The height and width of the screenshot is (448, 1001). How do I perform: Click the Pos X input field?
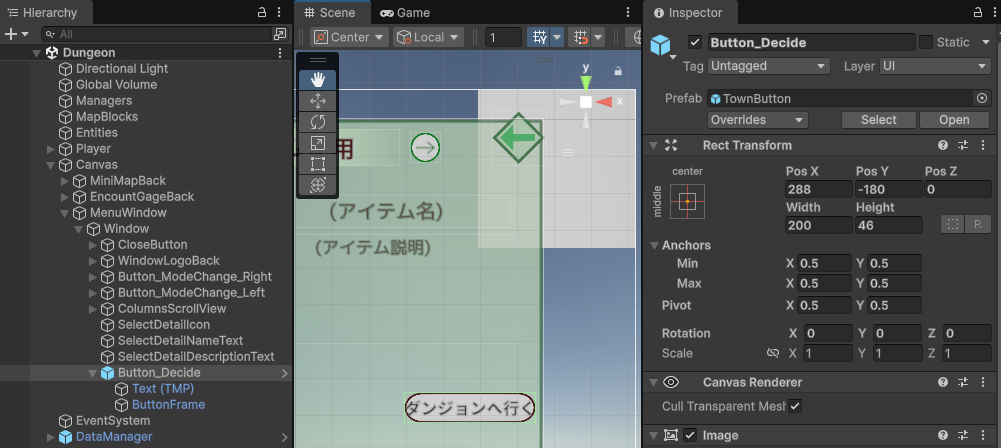click(817, 189)
